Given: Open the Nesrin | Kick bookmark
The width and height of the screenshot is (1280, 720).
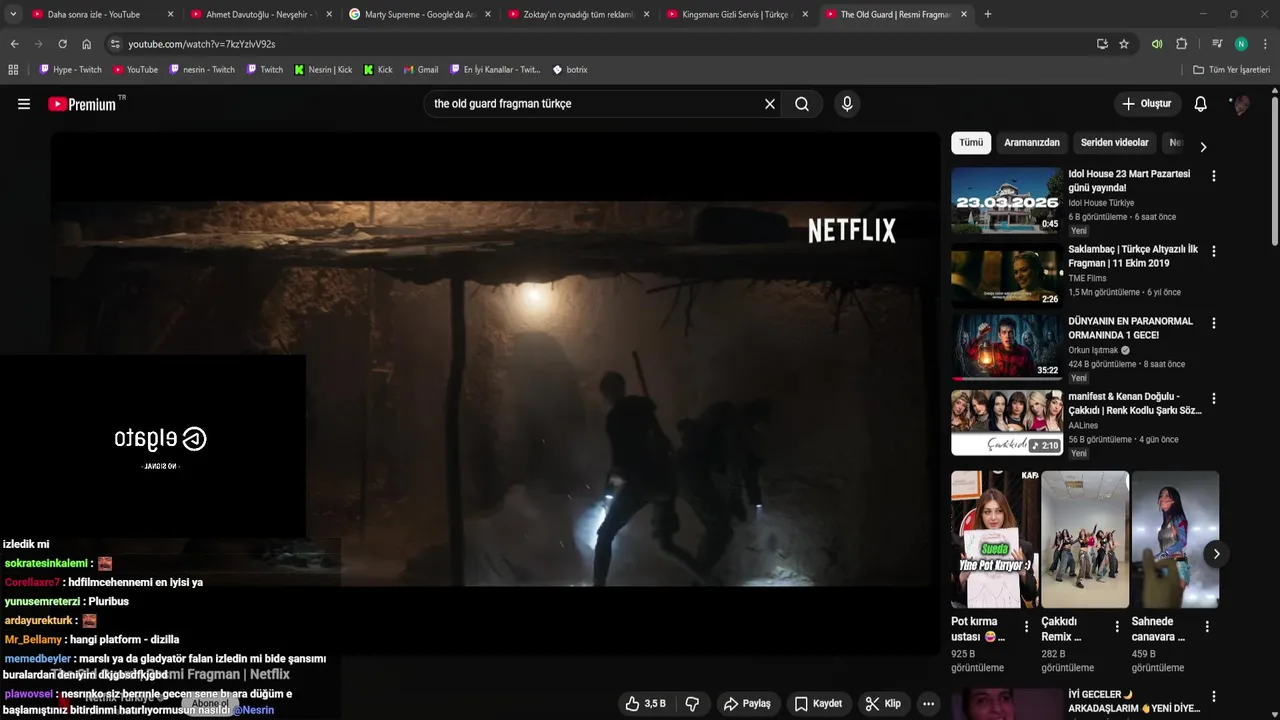Looking at the screenshot, I should pos(323,70).
